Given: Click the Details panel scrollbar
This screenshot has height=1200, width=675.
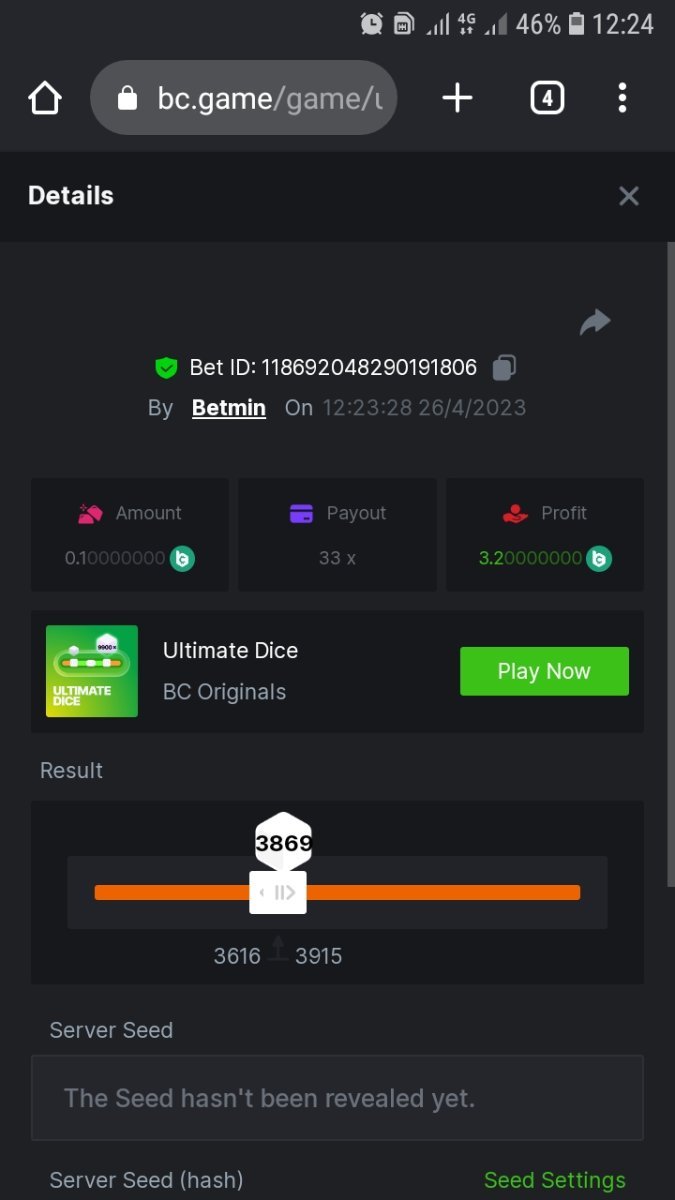Looking at the screenshot, I should (671, 565).
